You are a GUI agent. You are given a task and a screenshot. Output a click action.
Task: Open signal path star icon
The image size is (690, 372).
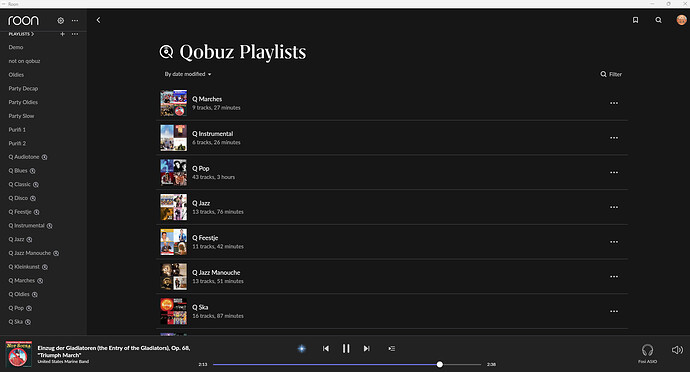[301, 349]
